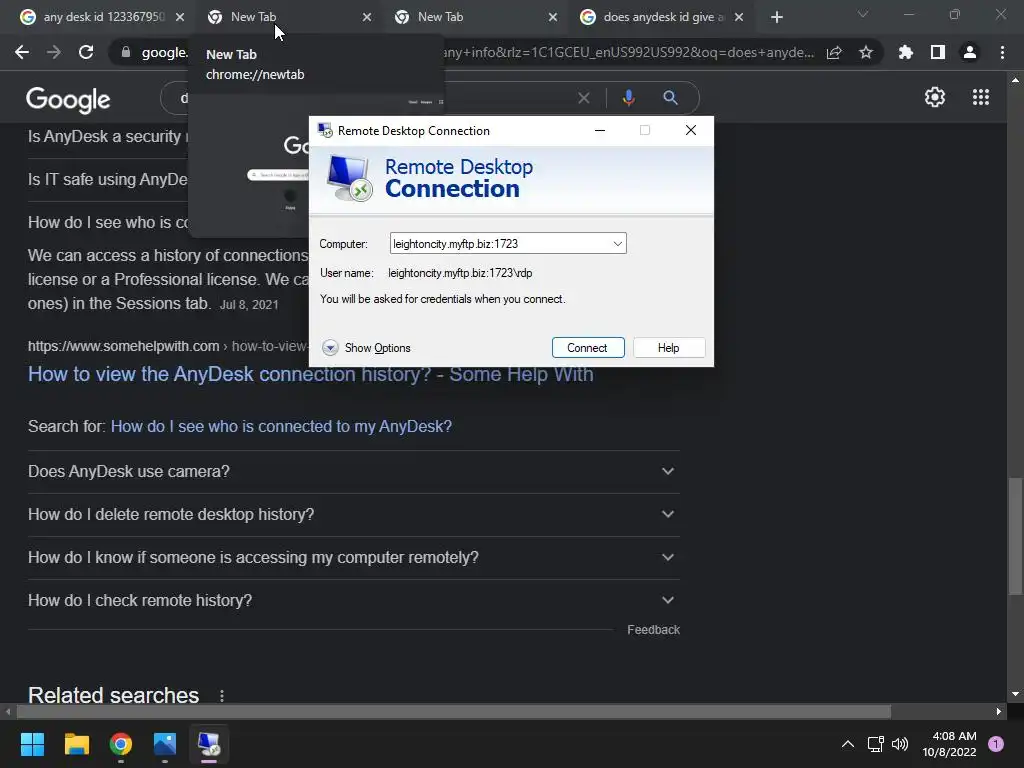The height and width of the screenshot is (768, 1024).
Task: Open Chrome profile avatar icon
Action: [970, 52]
